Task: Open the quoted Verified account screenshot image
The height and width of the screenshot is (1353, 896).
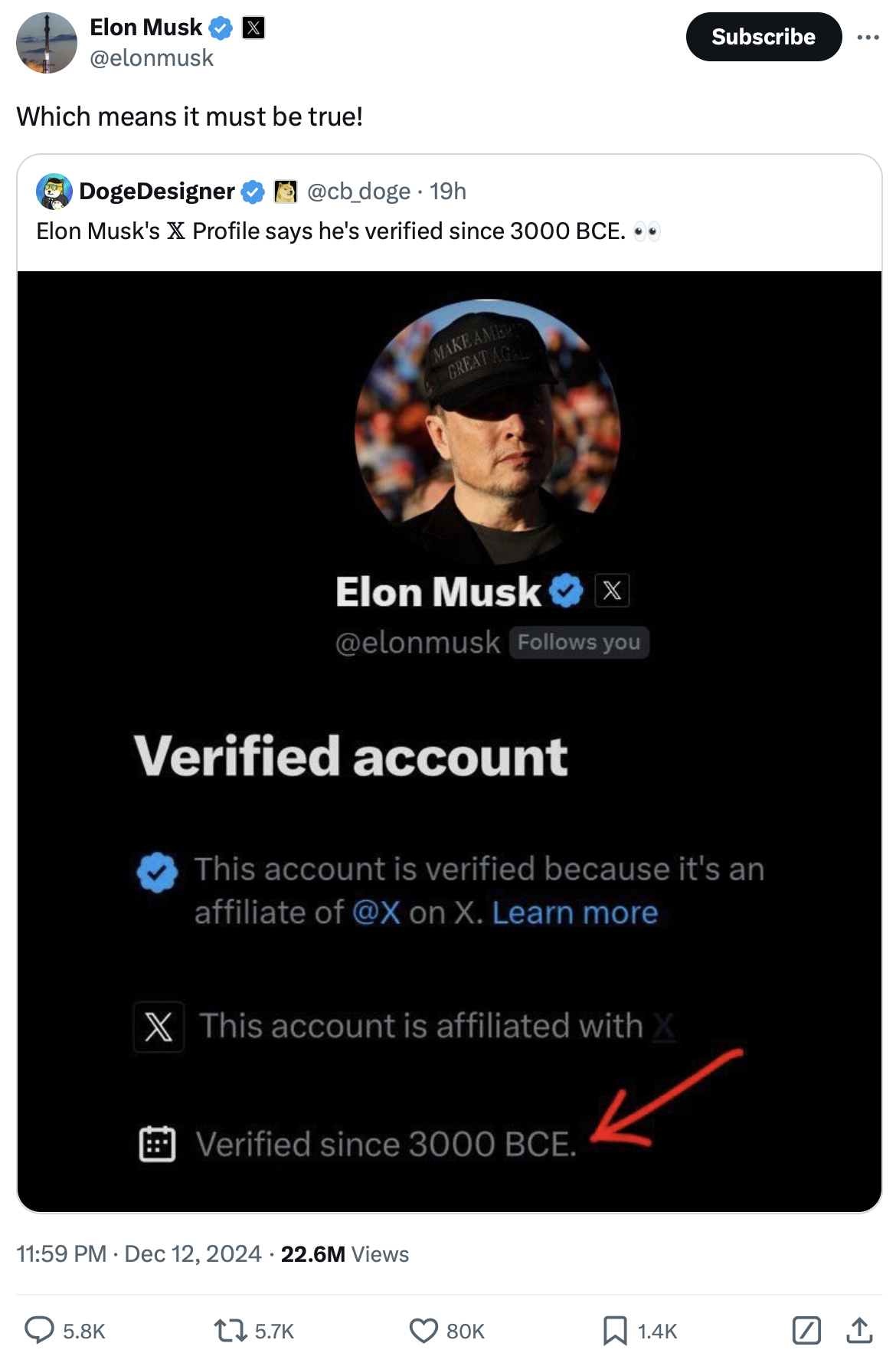Action: (449, 741)
